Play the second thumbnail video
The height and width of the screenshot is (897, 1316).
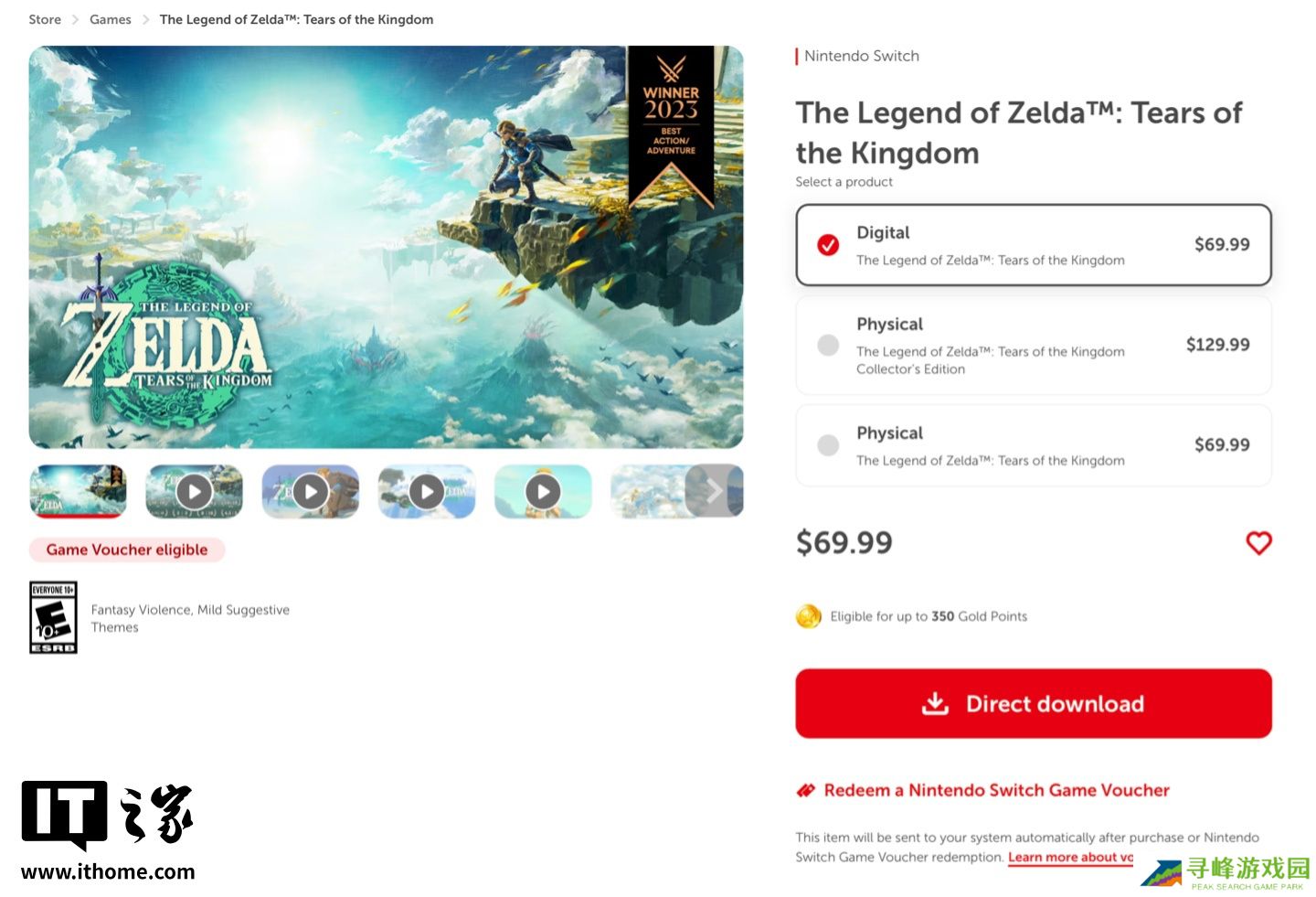click(195, 492)
